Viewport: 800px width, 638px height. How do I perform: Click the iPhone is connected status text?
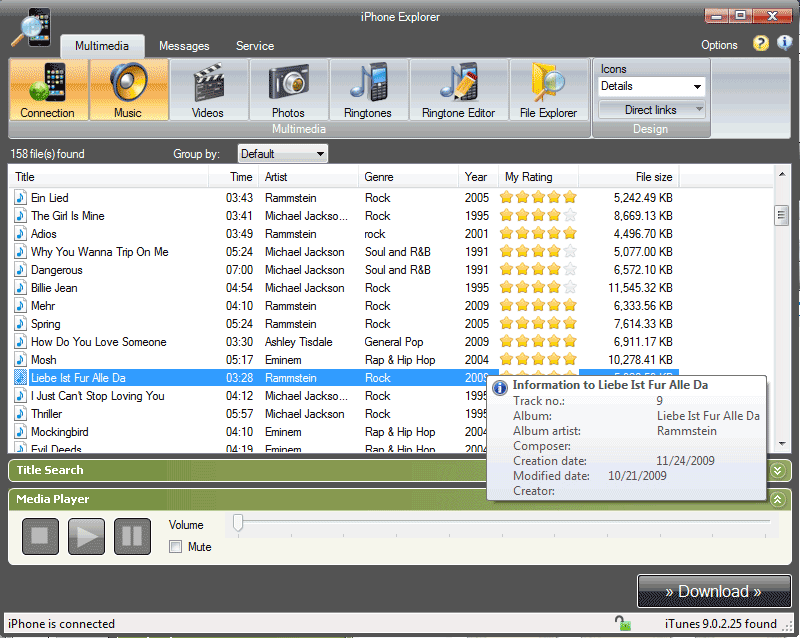click(61, 624)
